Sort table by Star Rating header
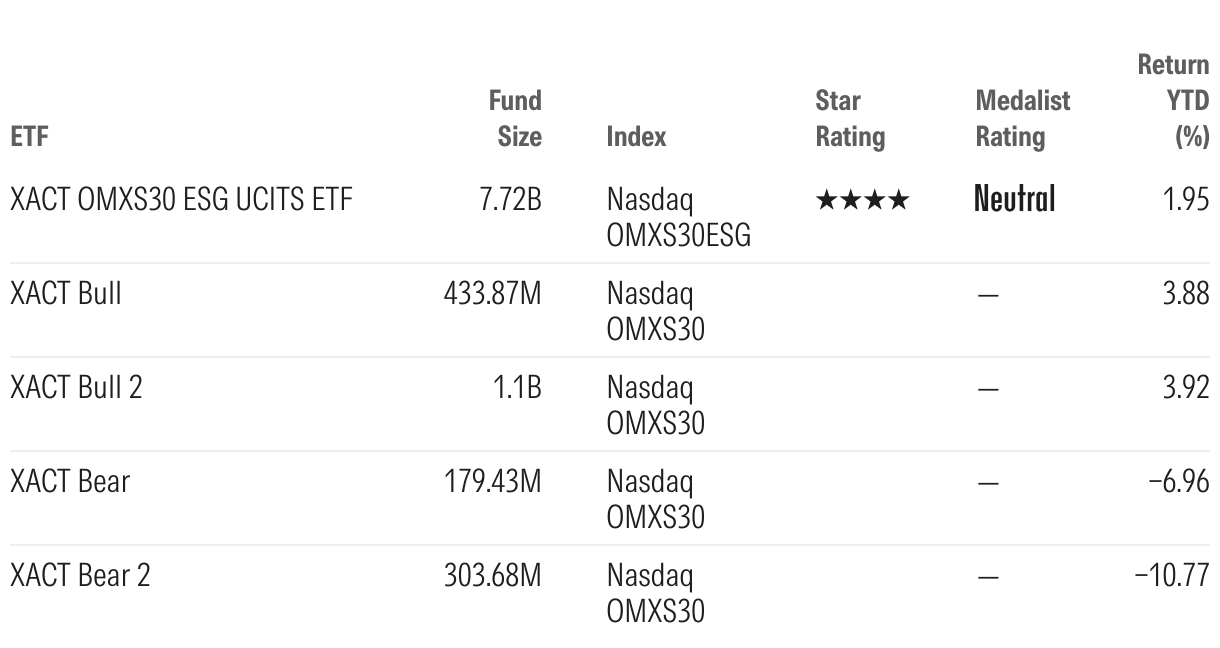Image resolution: width=1220 pixels, height=648 pixels. pyautogui.click(x=850, y=118)
